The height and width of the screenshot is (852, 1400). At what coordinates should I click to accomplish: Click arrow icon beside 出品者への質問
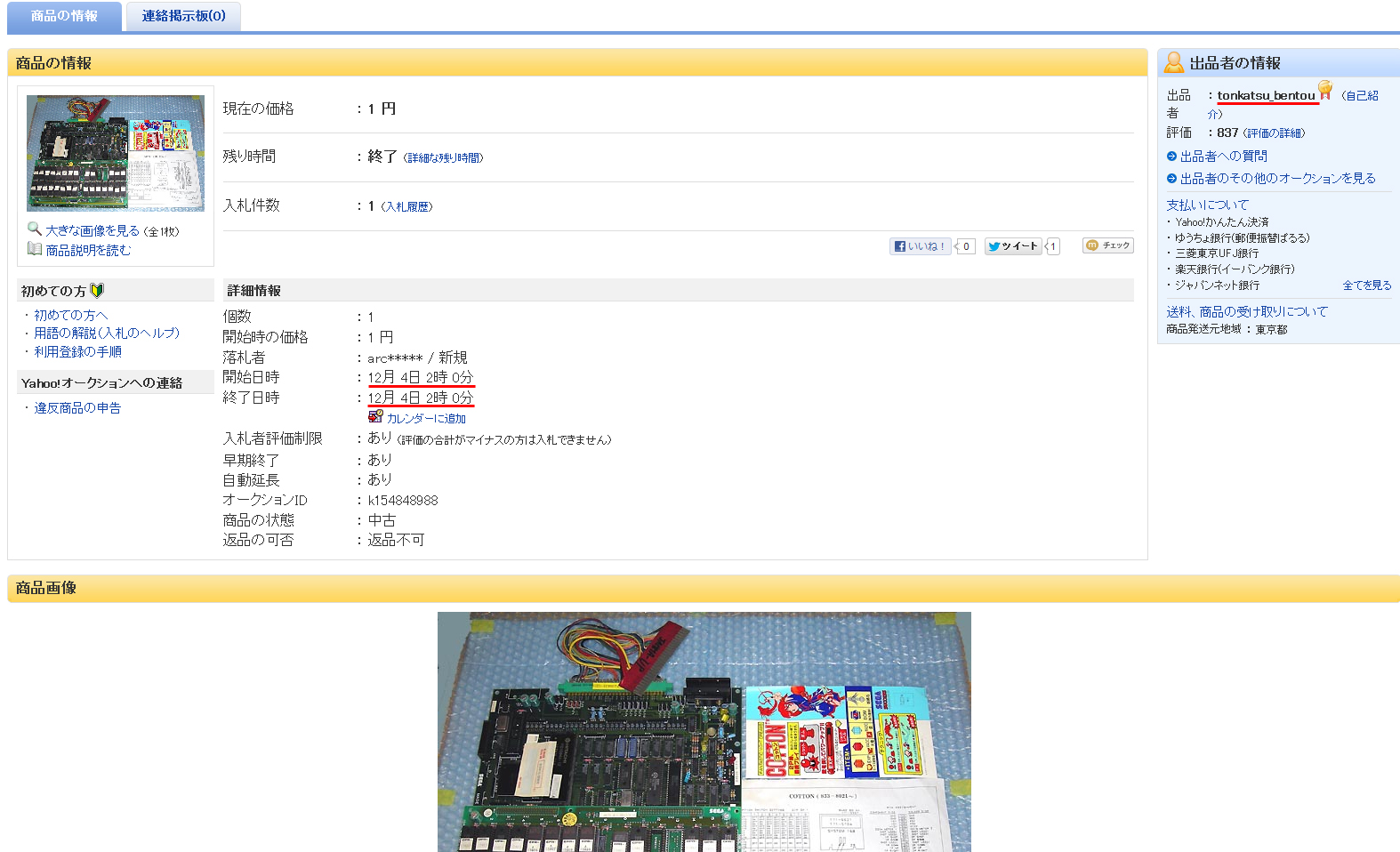click(1171, 157)
